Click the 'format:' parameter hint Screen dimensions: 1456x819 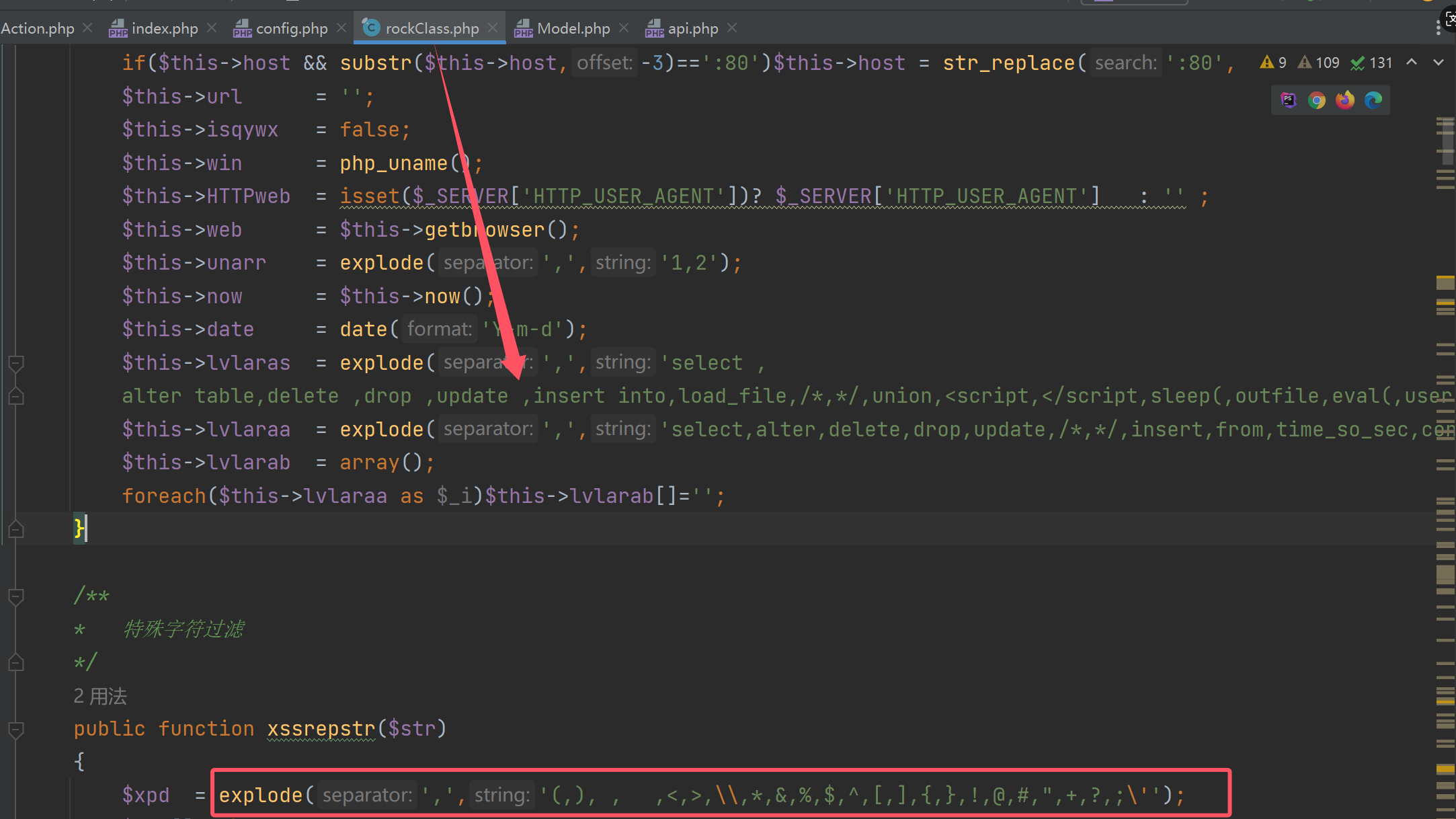pyautogui.click(x=440, y=329)
